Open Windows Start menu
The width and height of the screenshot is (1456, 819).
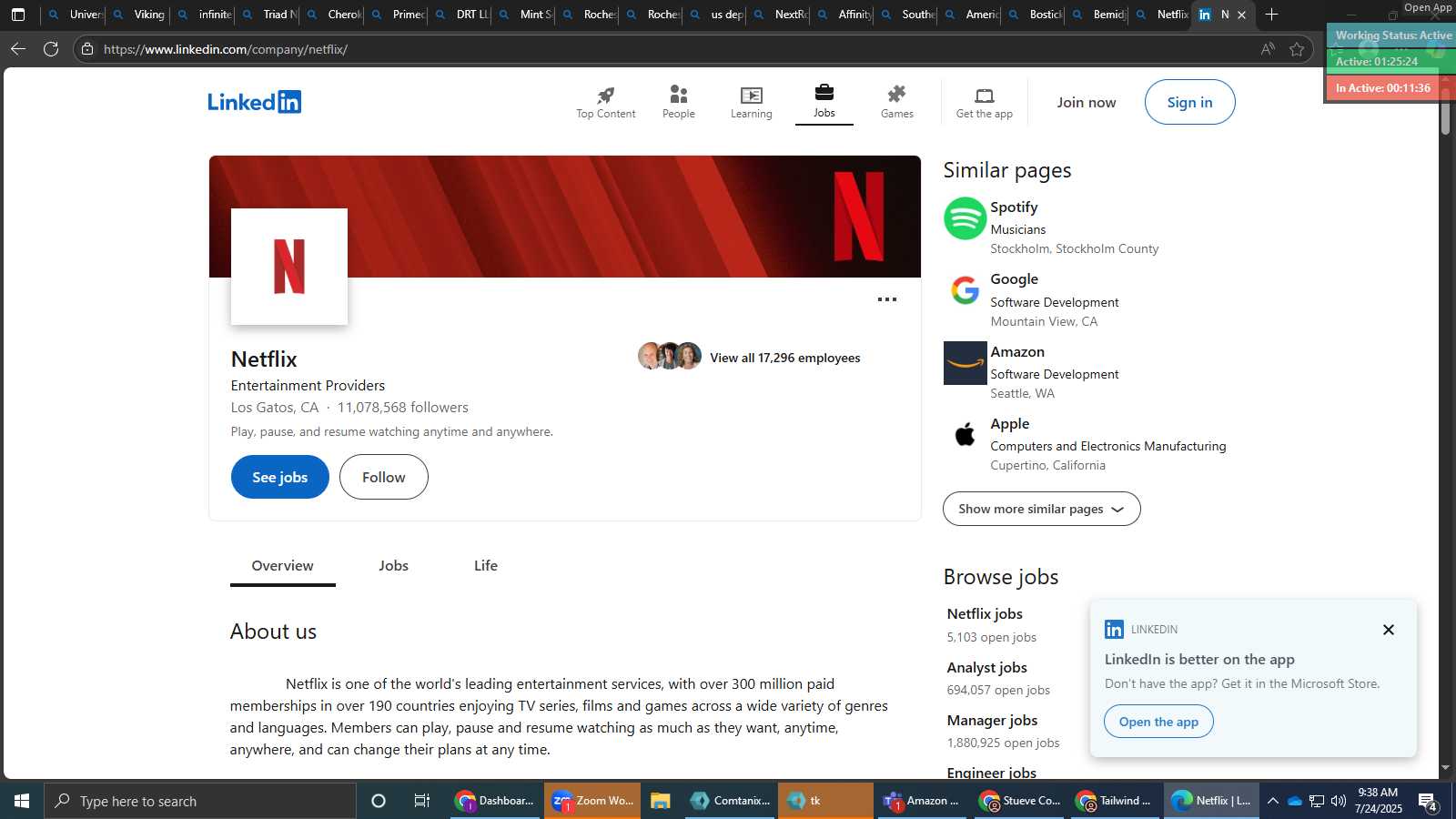point(22,801)
